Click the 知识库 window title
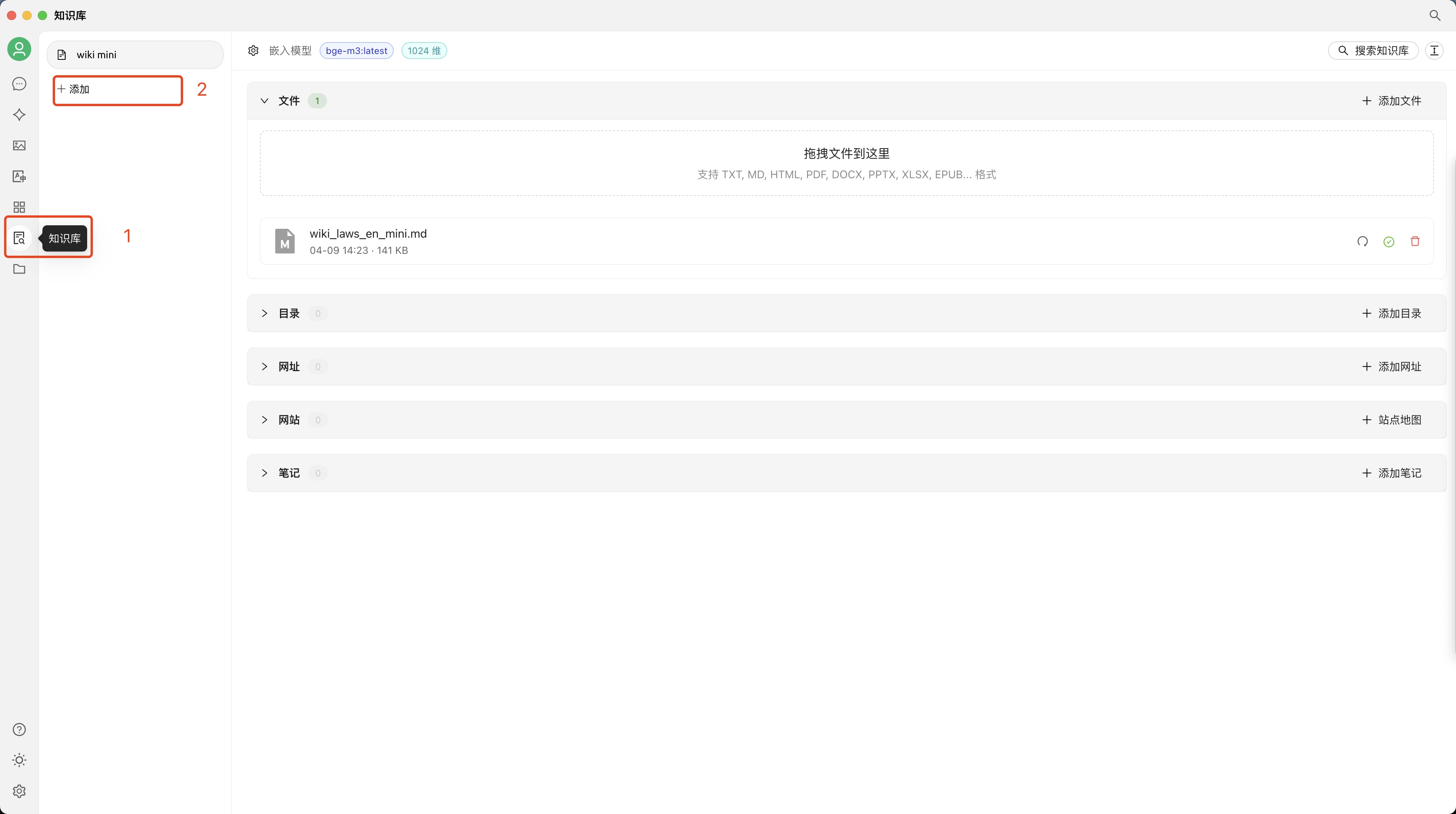Screen dimensions: 1456x814 [x=70, y=15]
